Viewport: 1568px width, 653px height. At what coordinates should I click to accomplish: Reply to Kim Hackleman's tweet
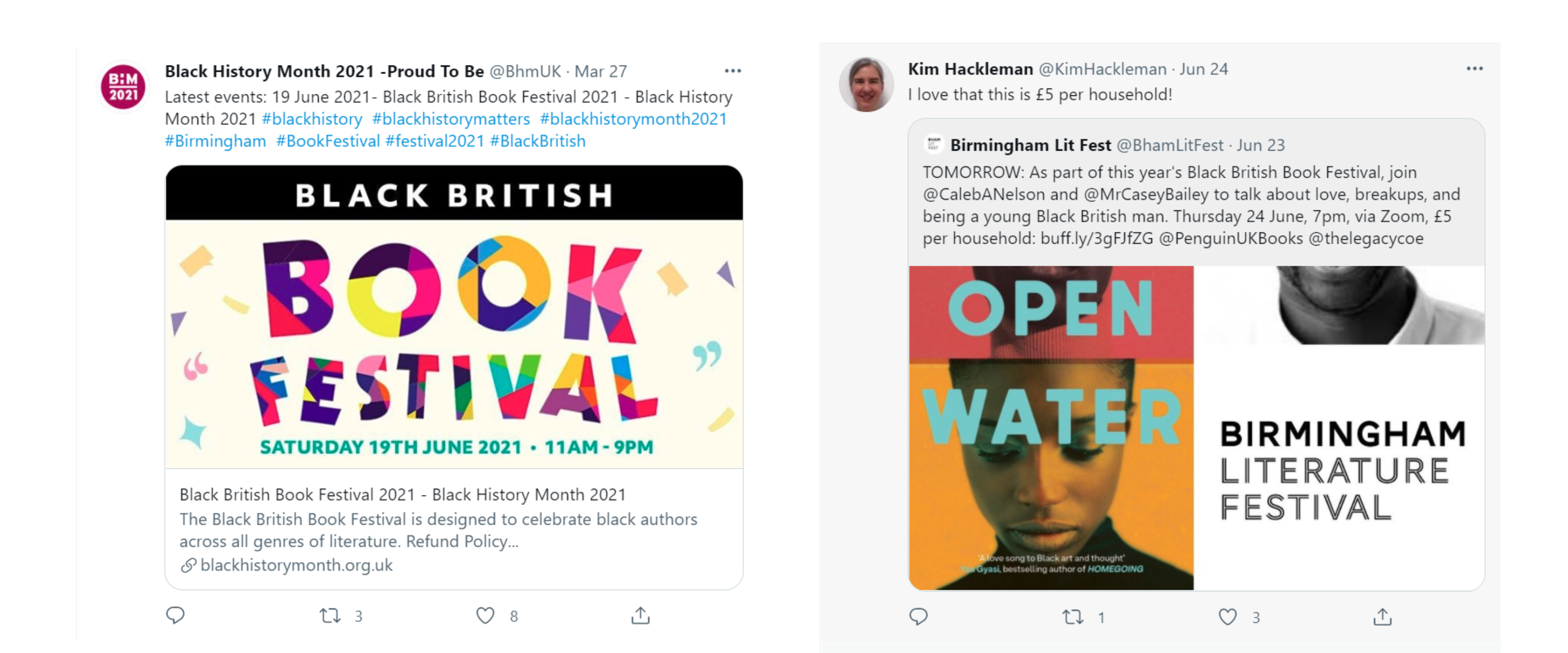[919, 617]
